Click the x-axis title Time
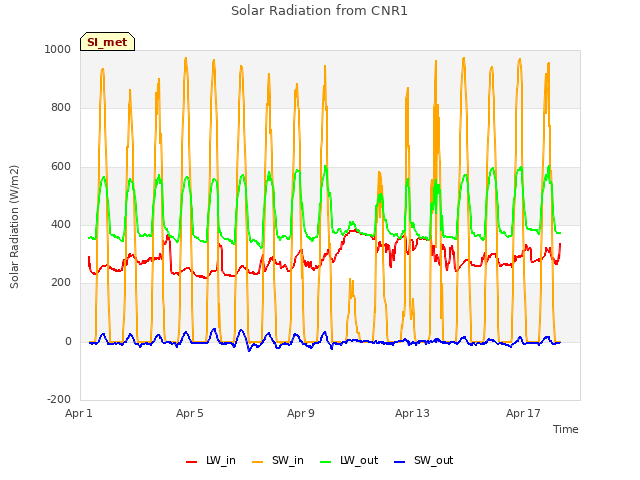 click(565, 429)
